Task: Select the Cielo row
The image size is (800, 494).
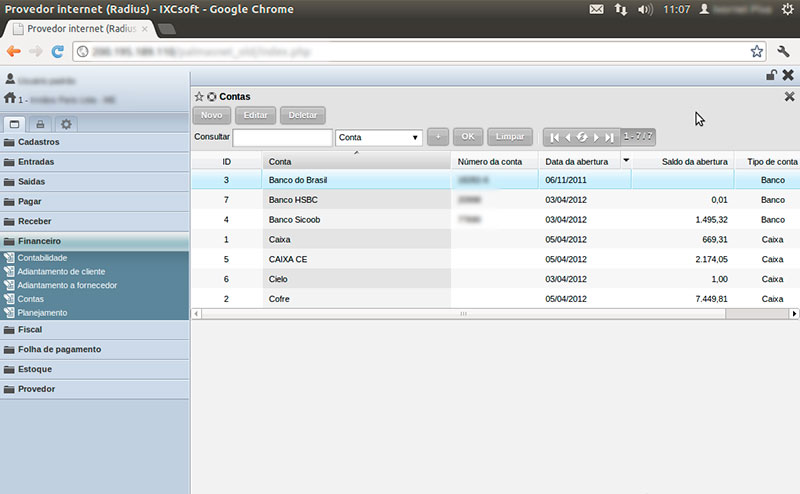Action: coord(495,279)
